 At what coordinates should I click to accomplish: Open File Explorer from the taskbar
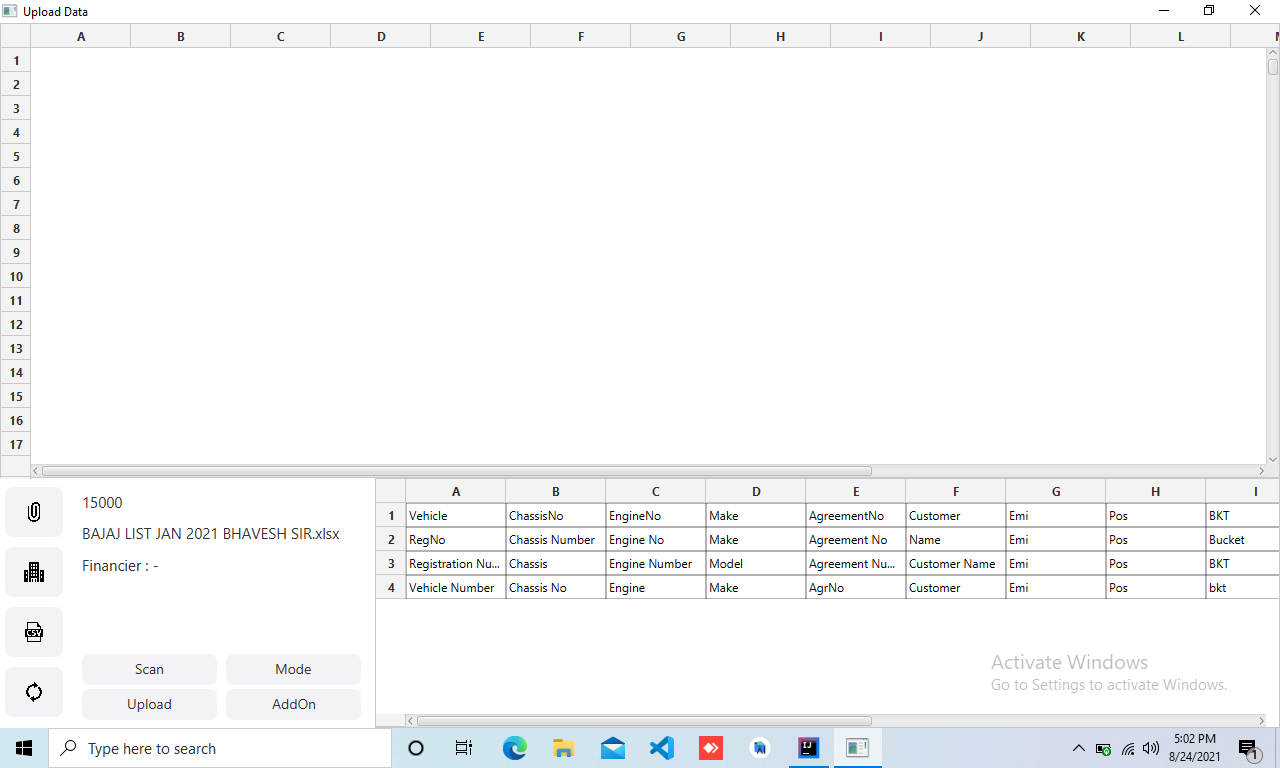563,747
